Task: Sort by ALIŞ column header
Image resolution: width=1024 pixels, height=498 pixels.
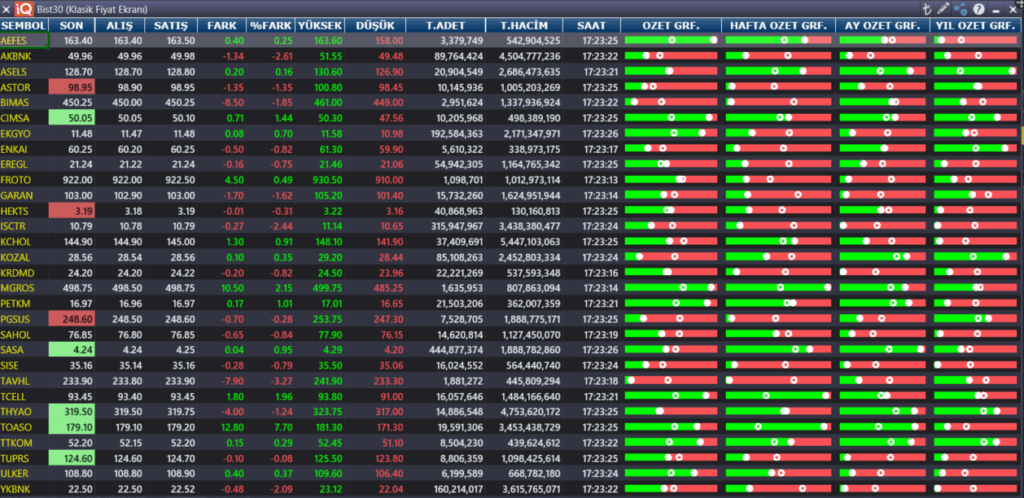Action: (121, 25)
